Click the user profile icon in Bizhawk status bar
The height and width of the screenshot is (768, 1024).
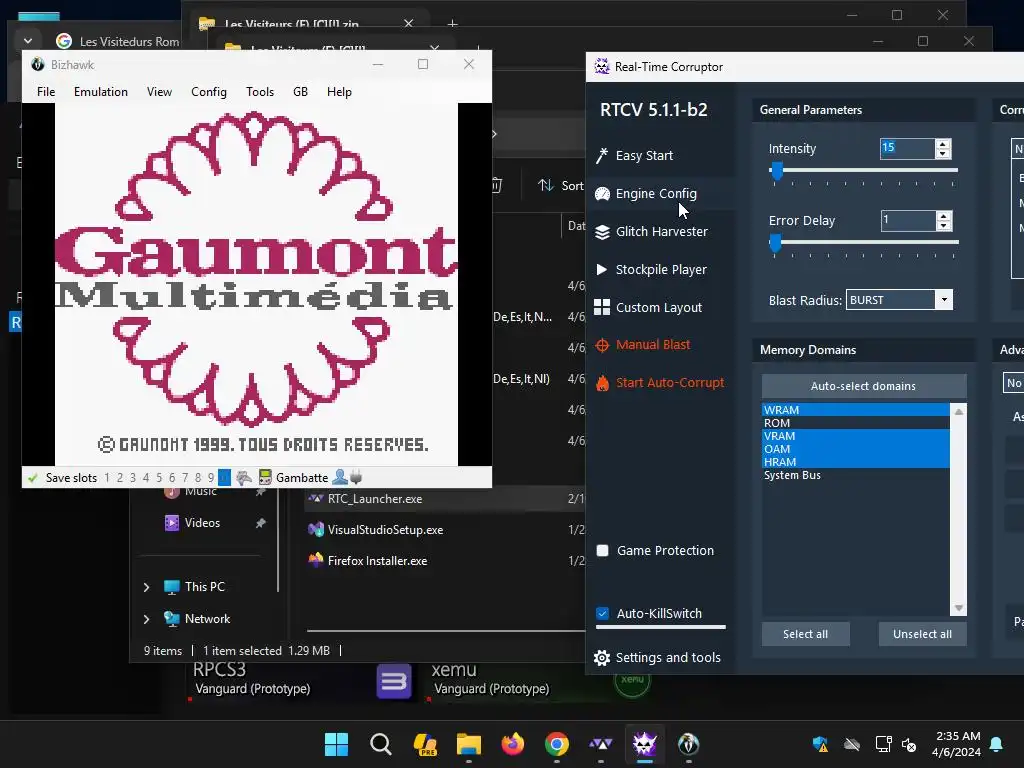coord(340,477)
